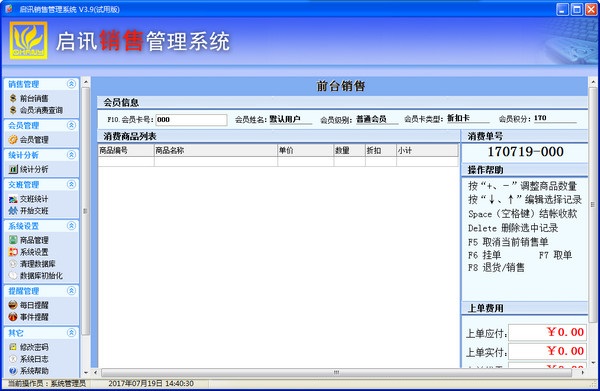Click the 事件提醒 icon
600x391 pixels.
tap(13, 317)
